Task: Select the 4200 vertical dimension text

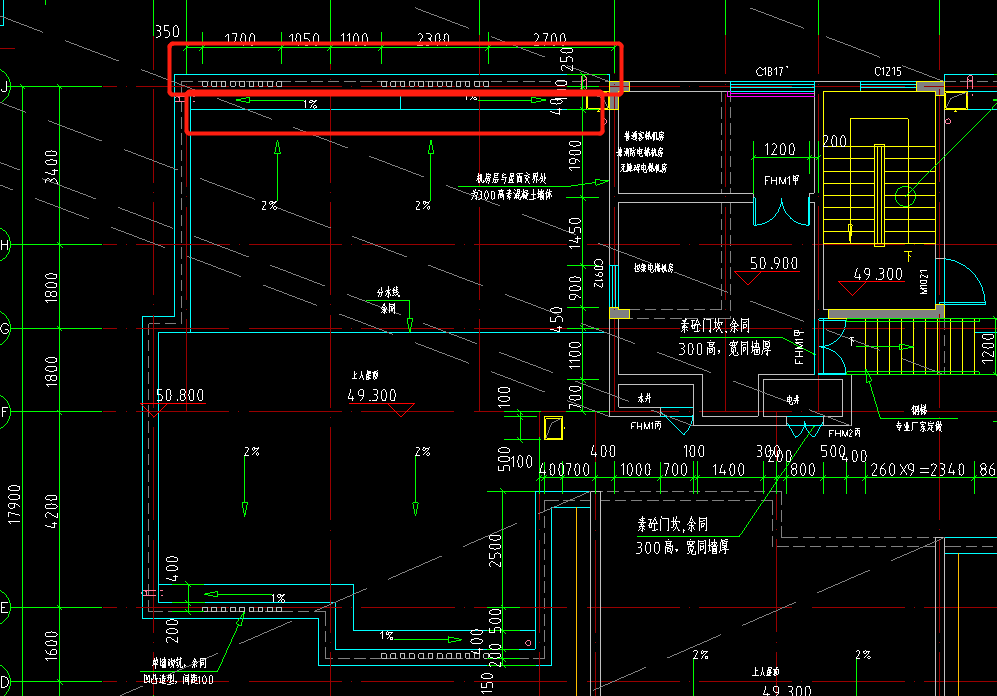Action: [x=52, y=511]
